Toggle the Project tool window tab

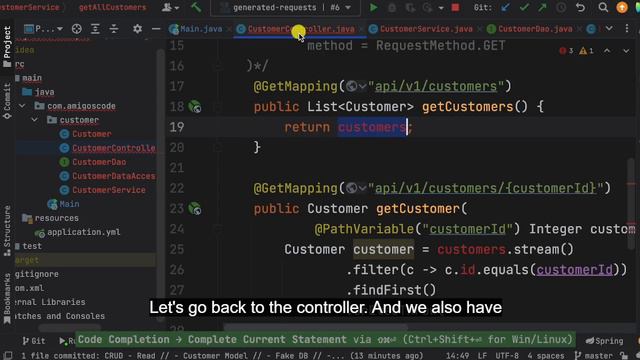point(7,47)
